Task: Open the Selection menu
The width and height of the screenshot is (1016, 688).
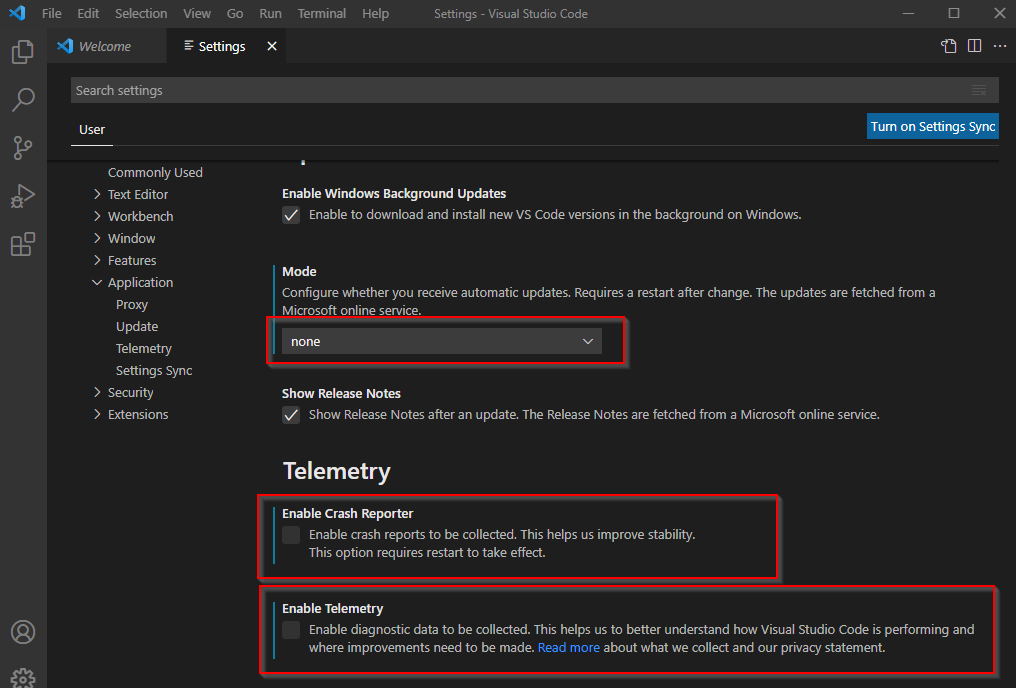Action: [x=141, y=13]
